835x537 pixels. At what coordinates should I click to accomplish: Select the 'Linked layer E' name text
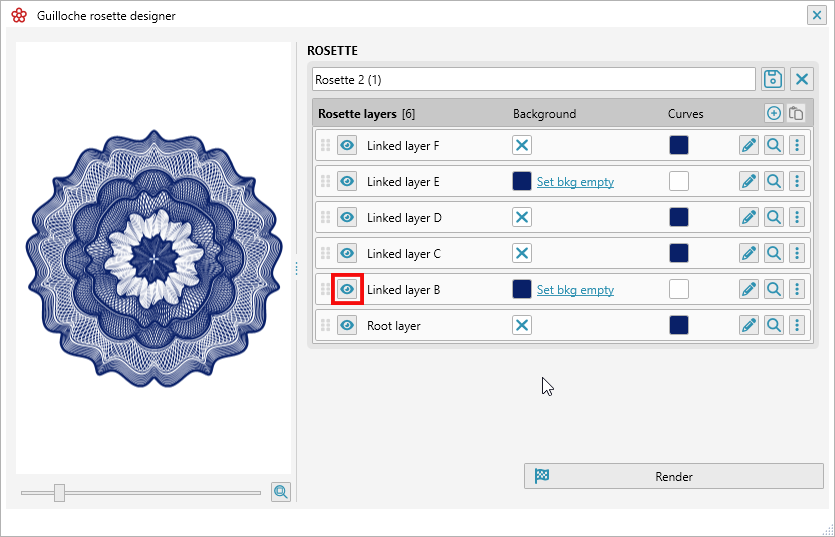coord(403,182)
